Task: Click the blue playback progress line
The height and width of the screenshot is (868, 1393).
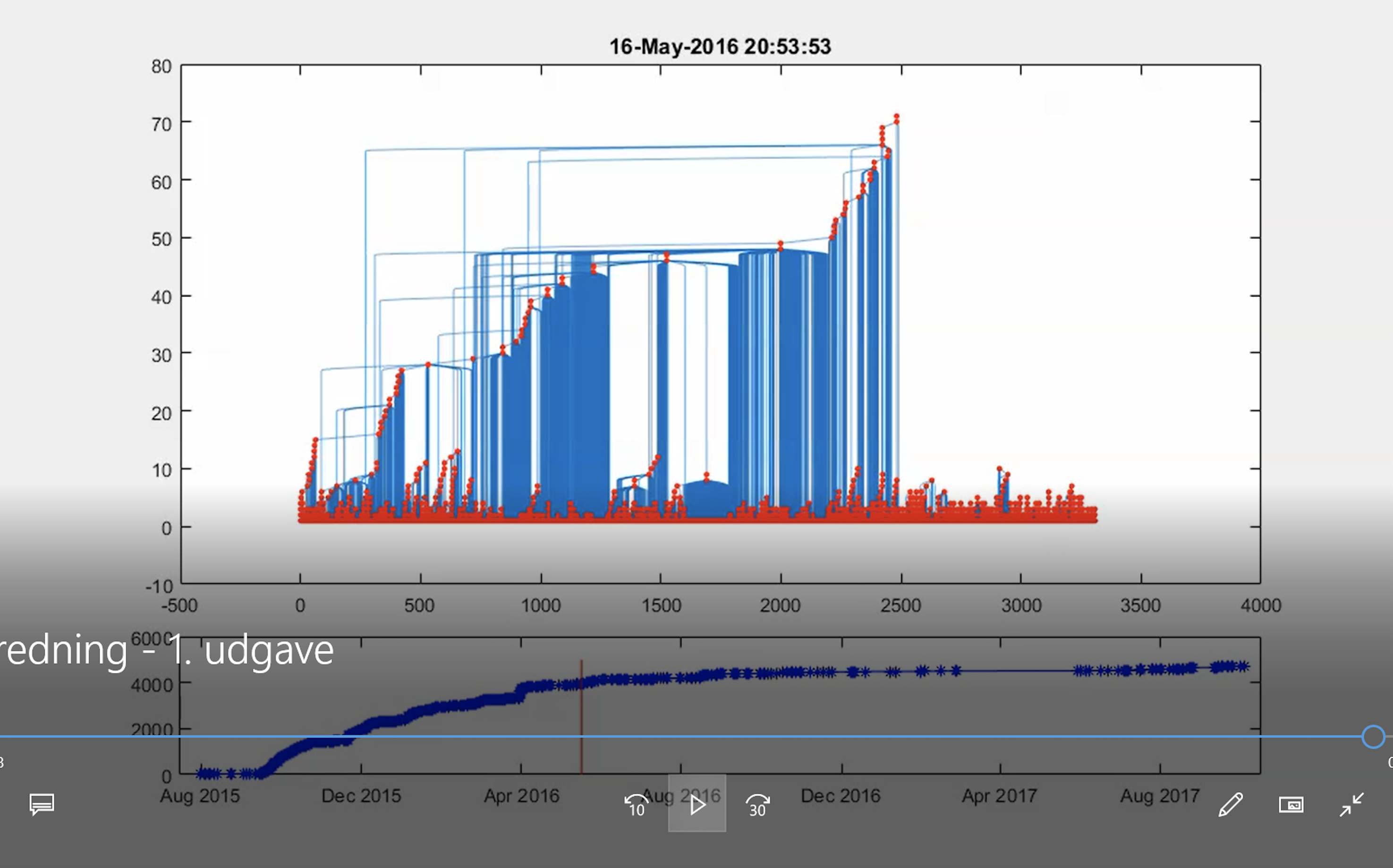Action: [x=689, y=737]
